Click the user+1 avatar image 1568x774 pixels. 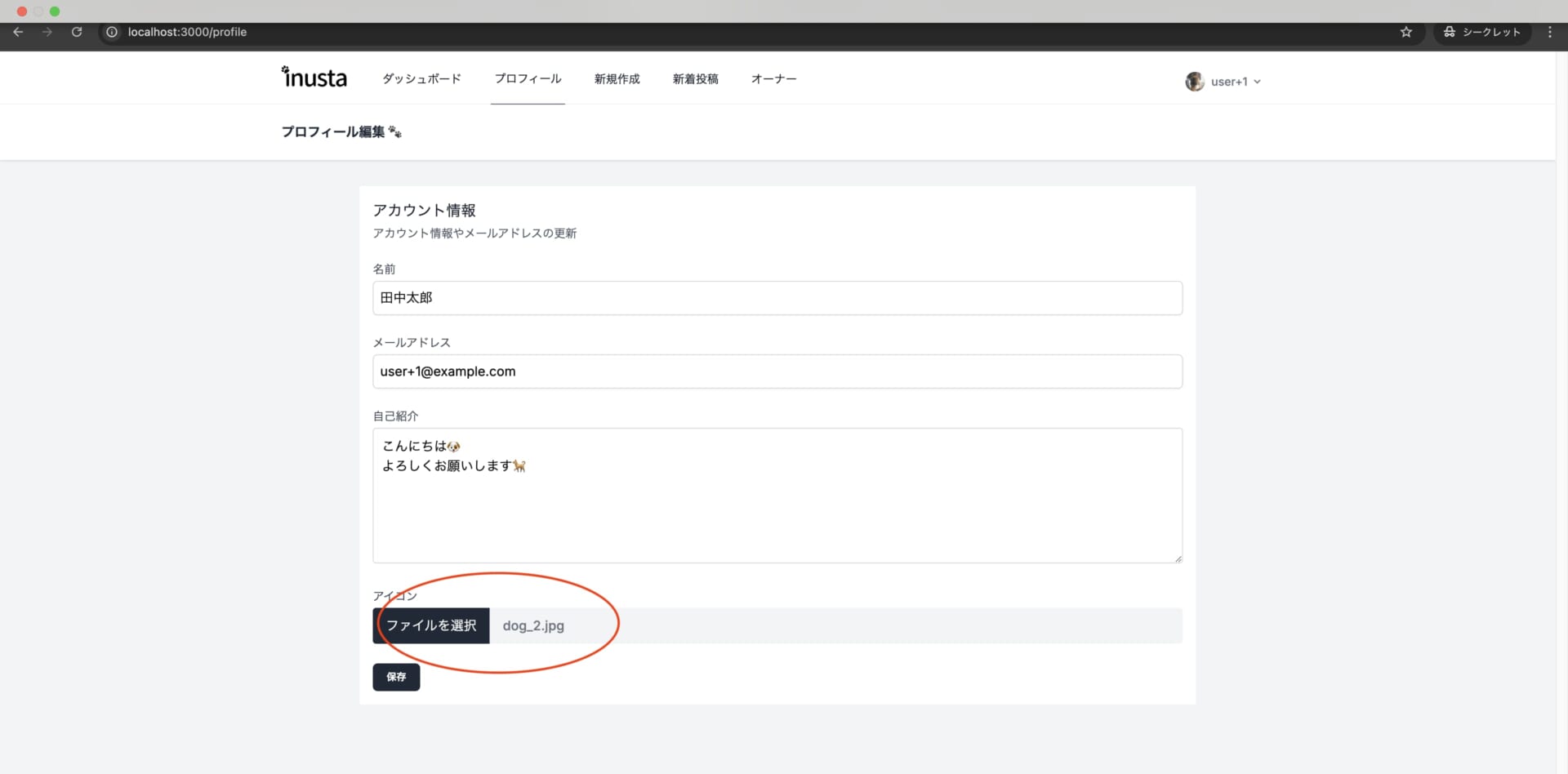click(1195, 82)
